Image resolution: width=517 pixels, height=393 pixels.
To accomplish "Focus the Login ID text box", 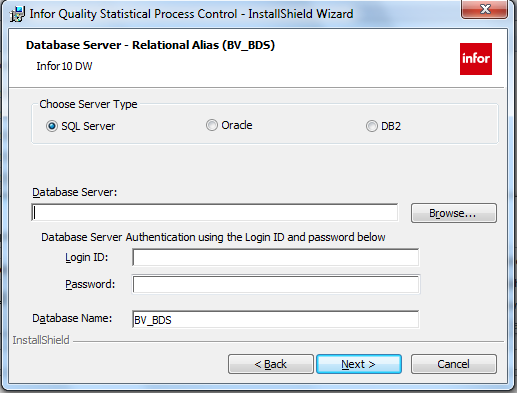I will [x=276, y=257].
